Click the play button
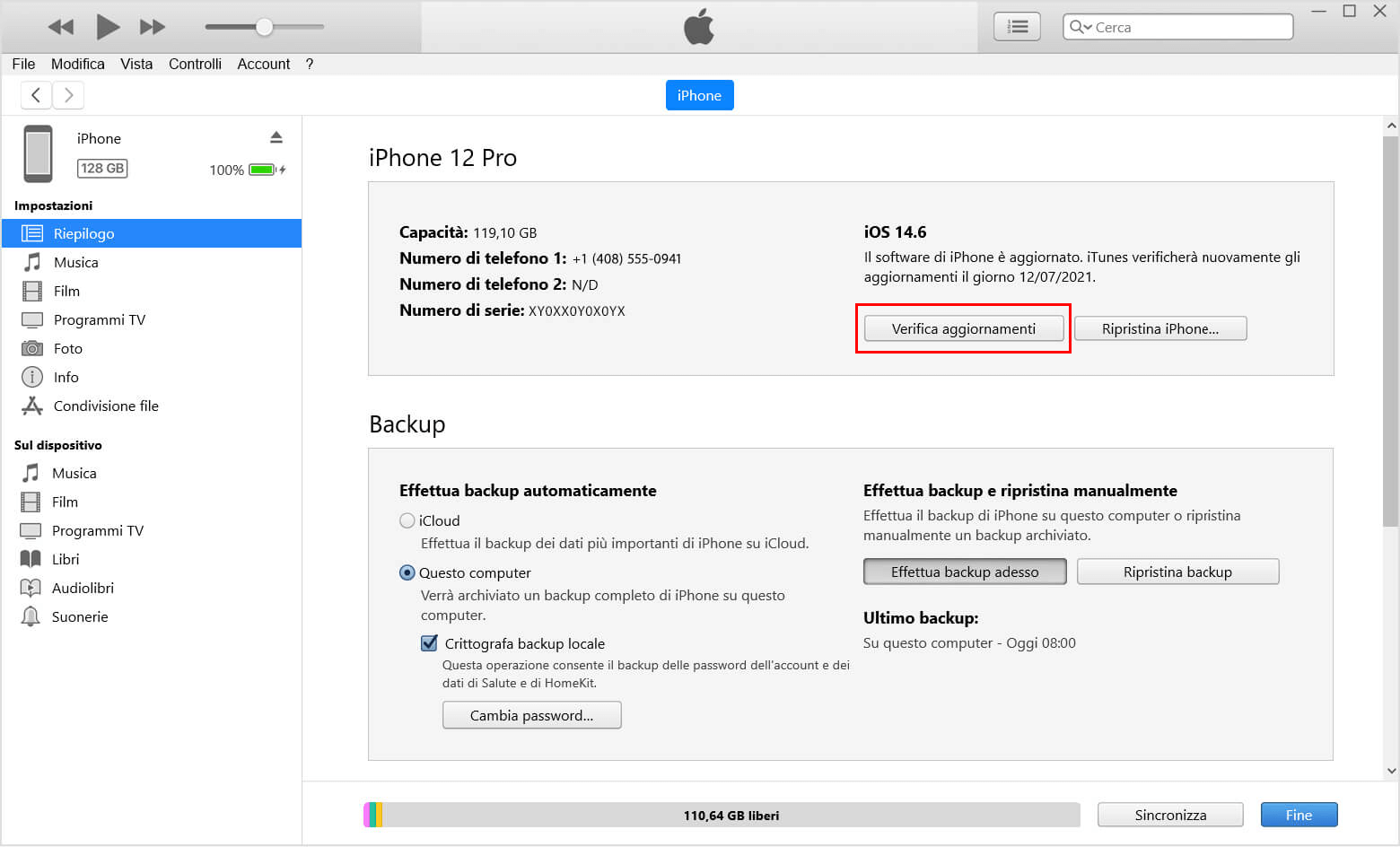Viewport: 1400px width, 847px height. (108, 27)
